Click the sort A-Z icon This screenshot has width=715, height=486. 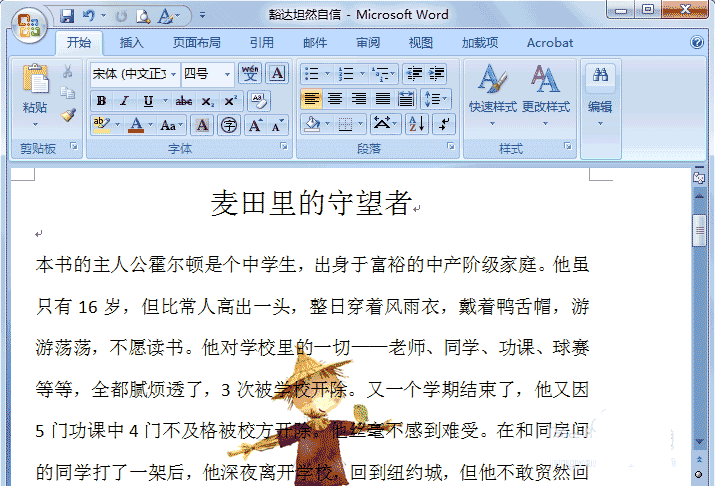[416, 124]
